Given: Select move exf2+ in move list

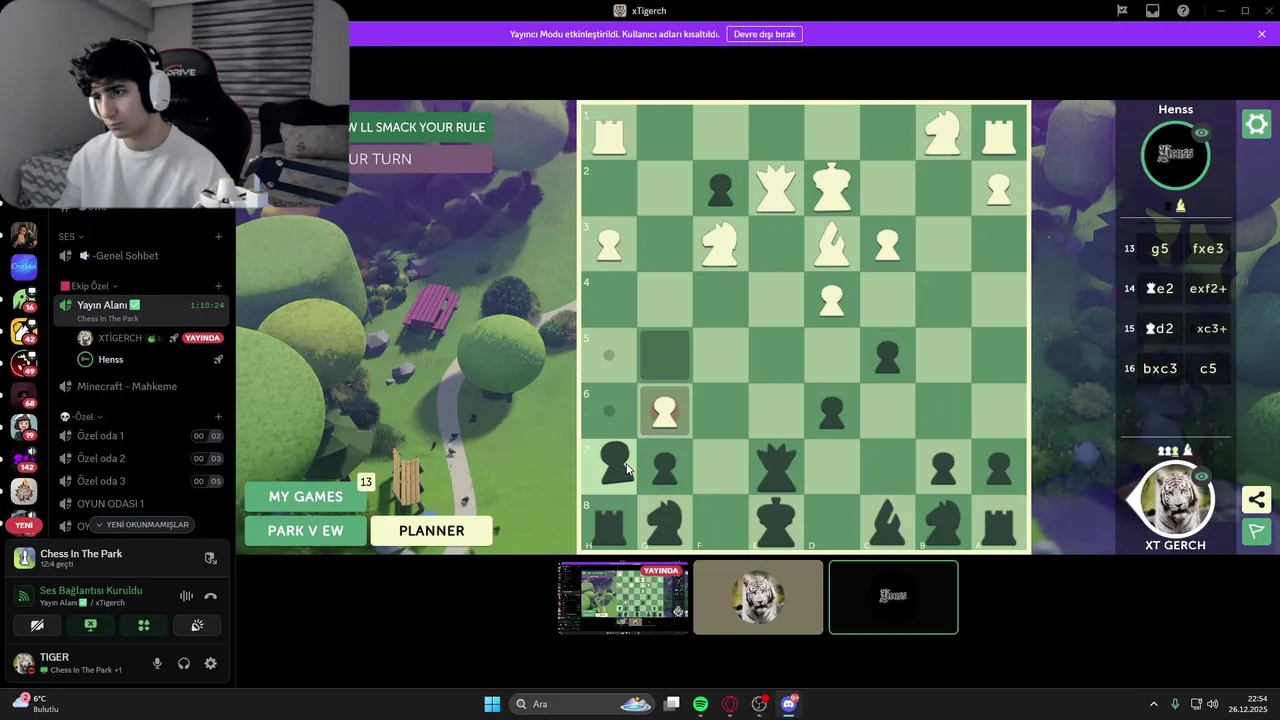Looking at the screenshot, I should click(x=1208, y=289).
